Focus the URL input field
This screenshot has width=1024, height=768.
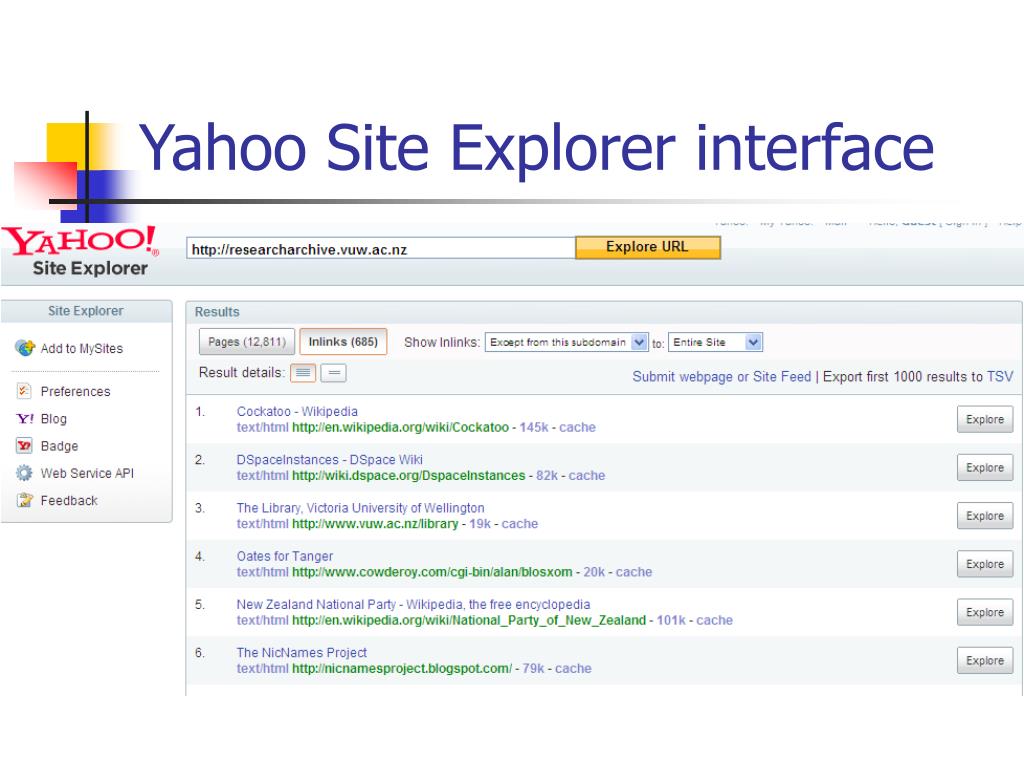[x=381, y=249]
